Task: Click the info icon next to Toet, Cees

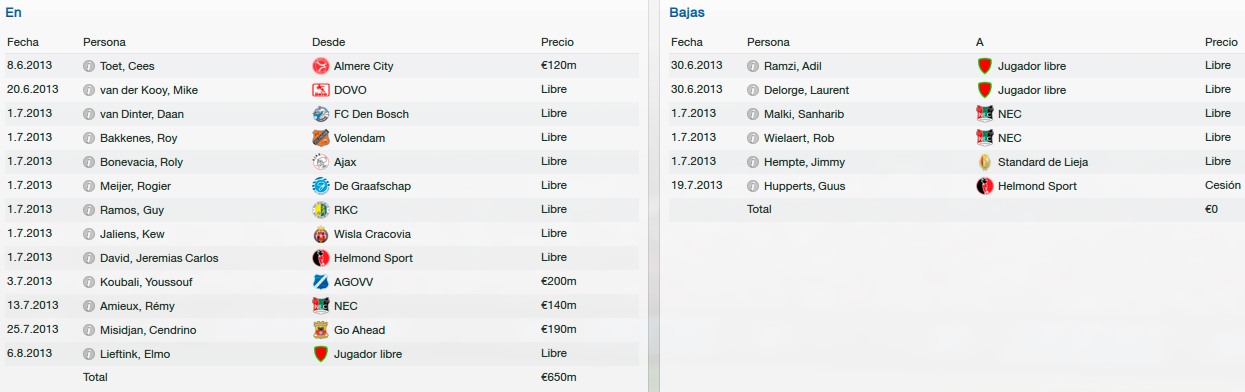Action: 89,66
